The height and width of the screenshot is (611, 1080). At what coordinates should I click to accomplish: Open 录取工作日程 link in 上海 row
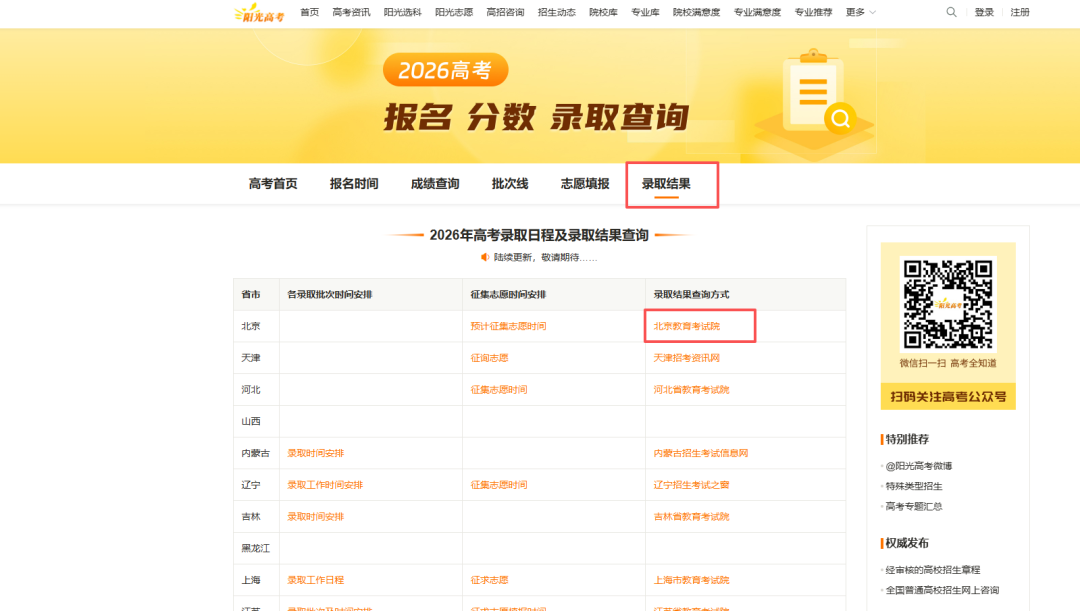[315, 580]
